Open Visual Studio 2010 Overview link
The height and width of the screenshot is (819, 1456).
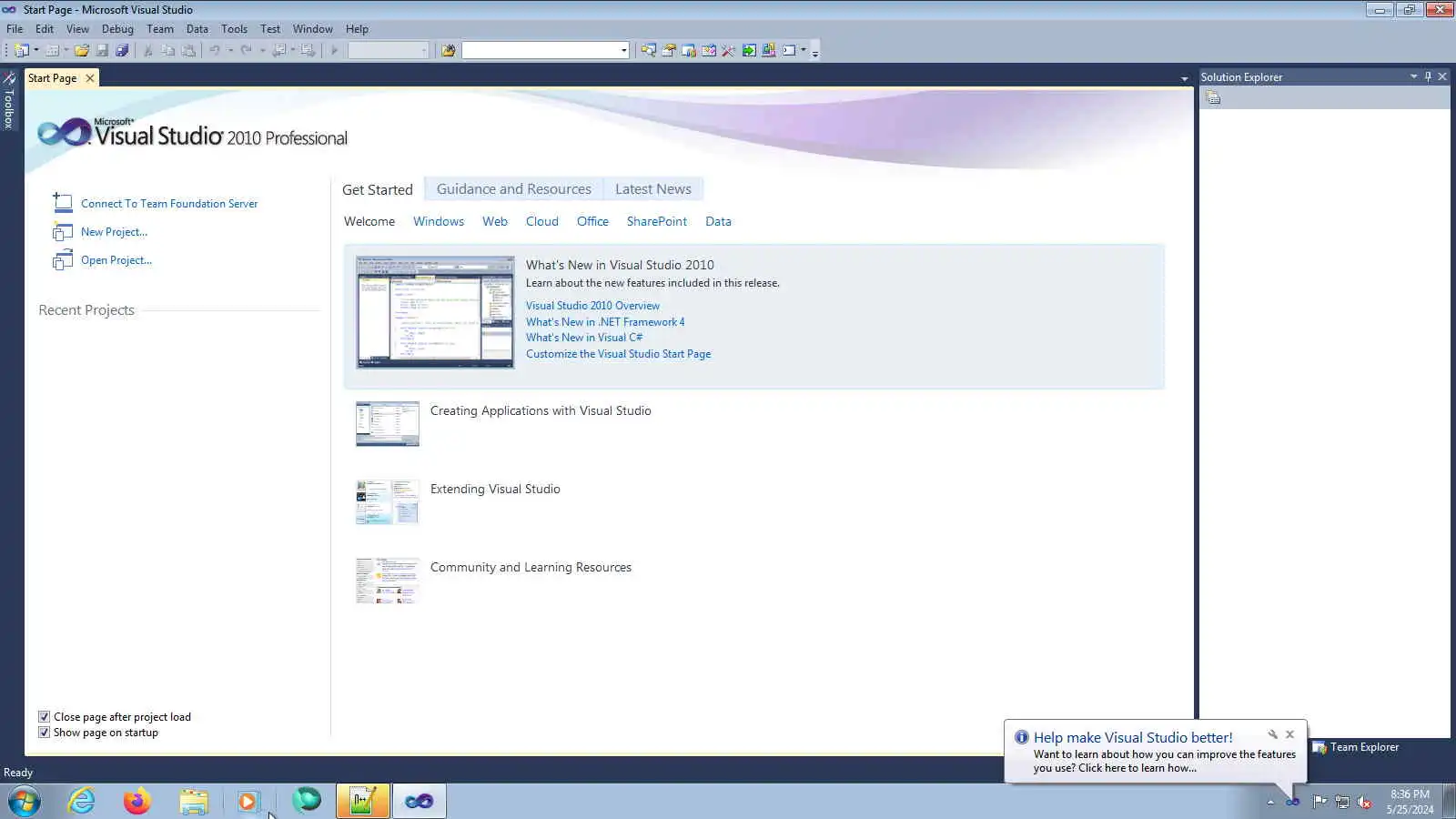(x=592, y=306)
